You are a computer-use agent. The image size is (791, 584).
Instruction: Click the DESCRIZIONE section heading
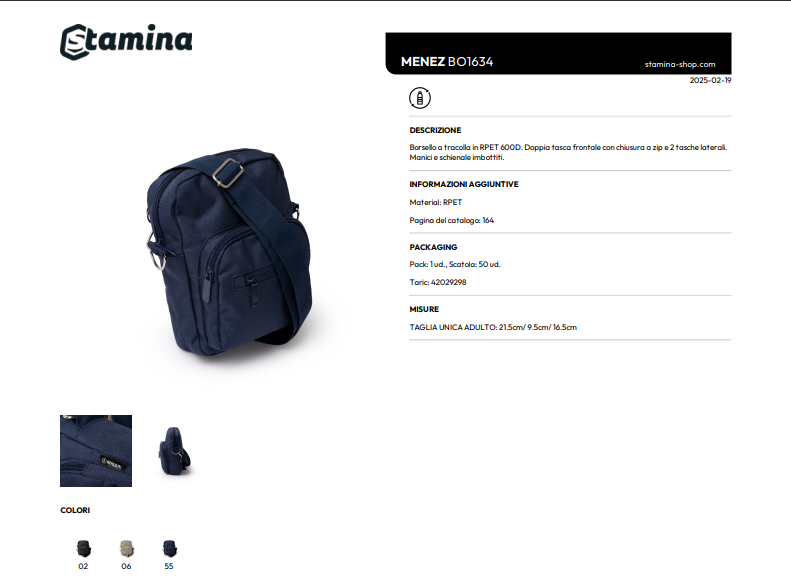click(435, 130)
